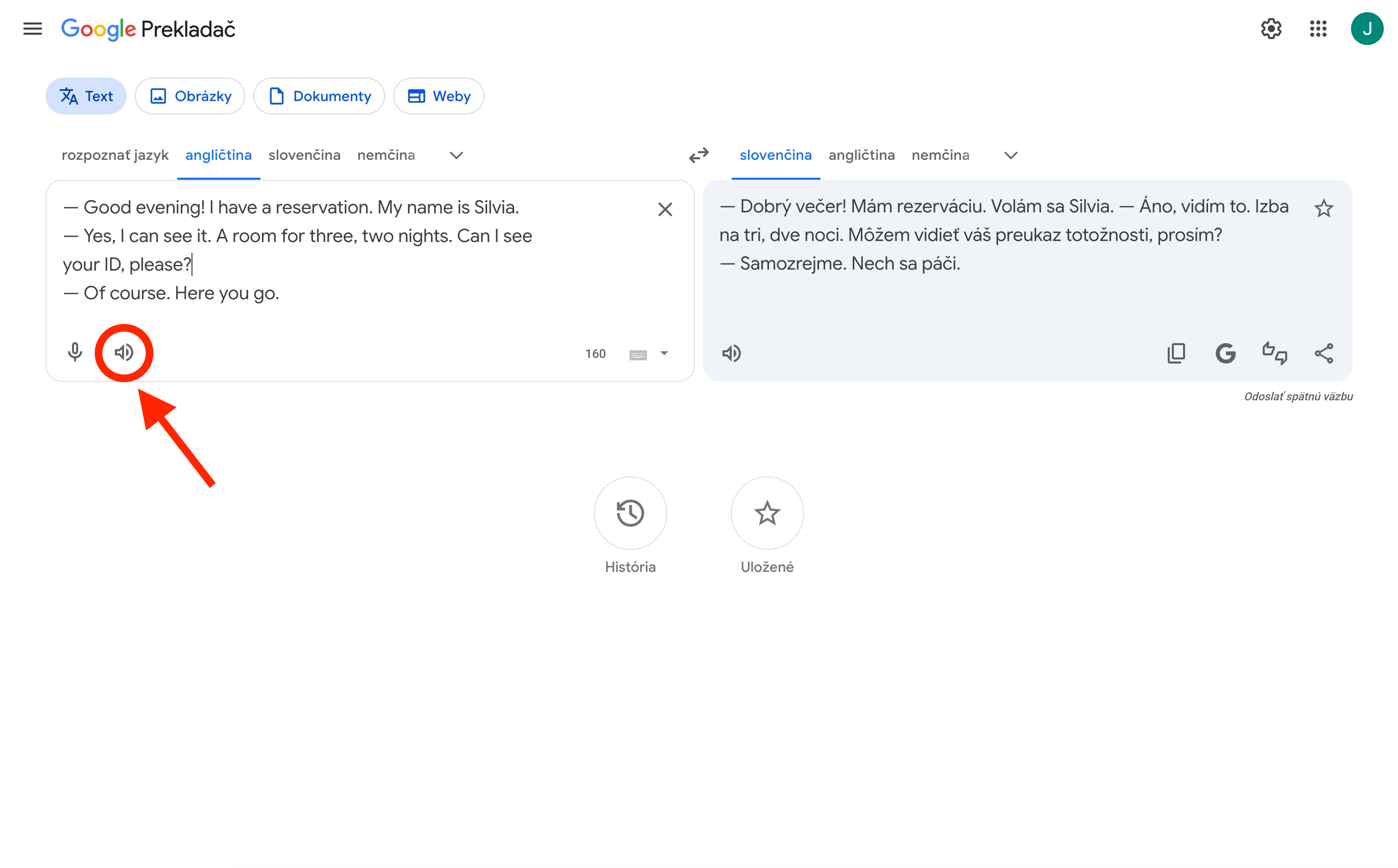1398x868 pixels.
Task: Enable rozpoznať jazyk language detection
Action: (115, 155)
